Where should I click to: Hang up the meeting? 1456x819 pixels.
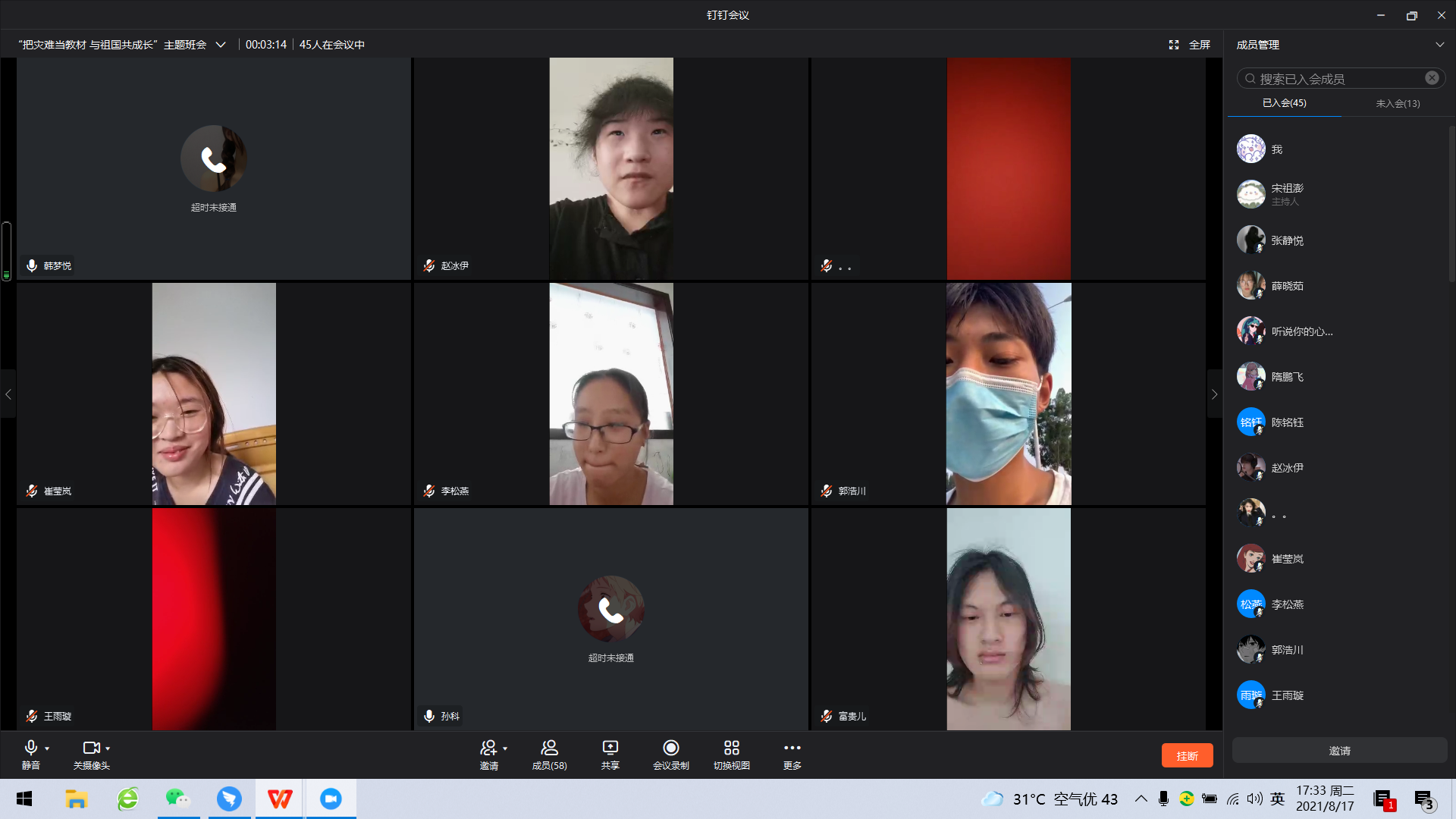[x=1187, y=755]
